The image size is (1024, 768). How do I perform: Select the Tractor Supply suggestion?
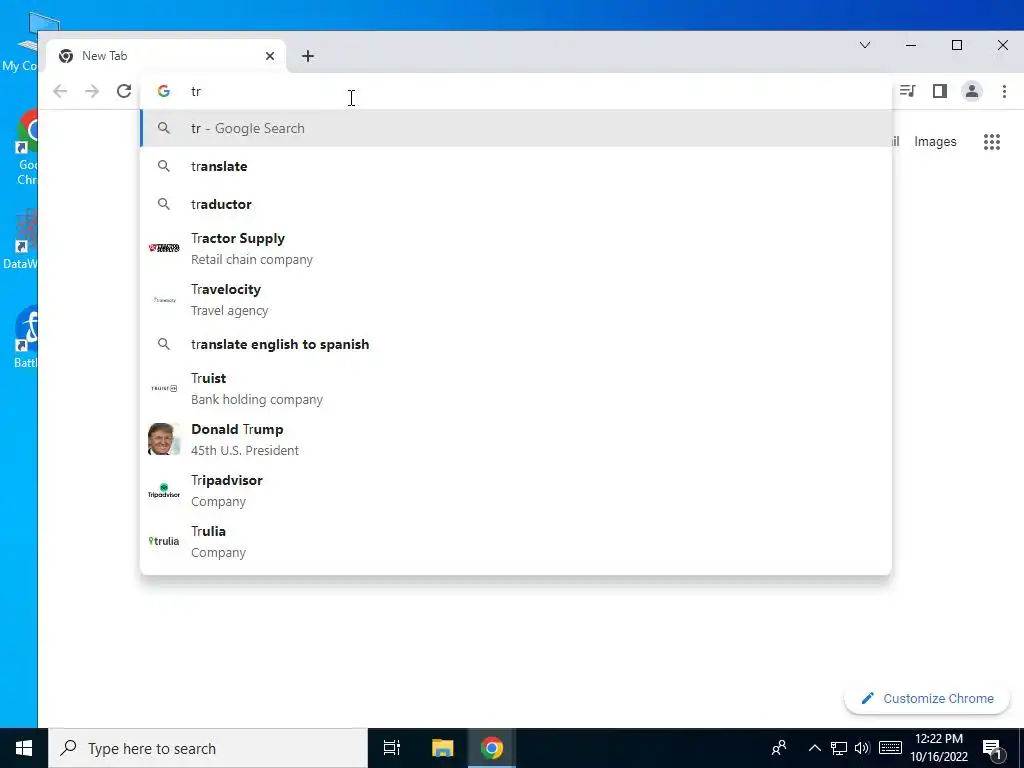516,248
